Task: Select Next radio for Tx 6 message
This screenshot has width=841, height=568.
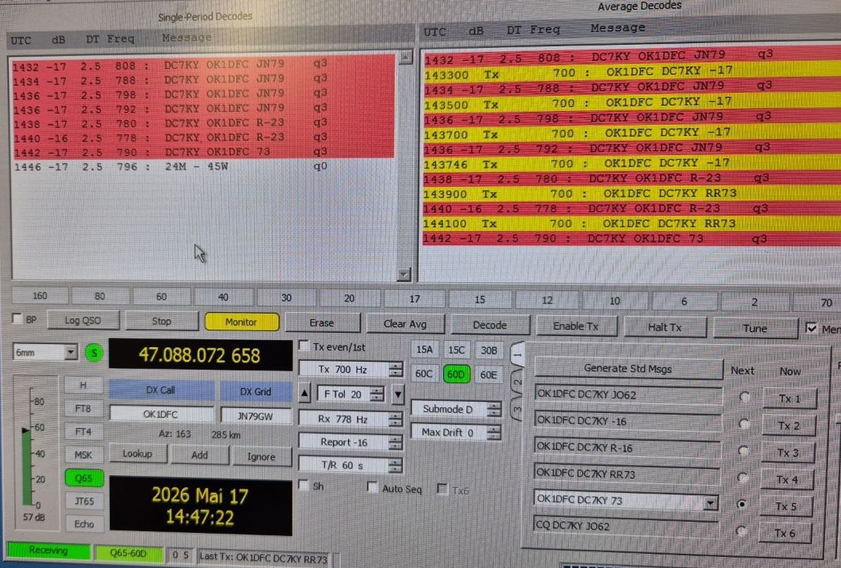Action: (741, 531)
